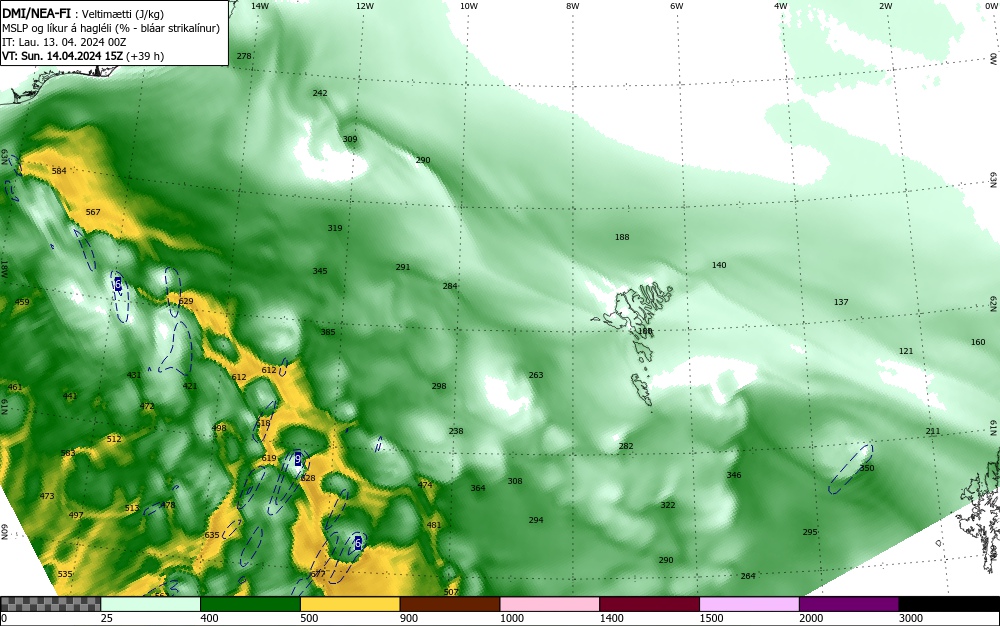Click the CAPE value '629' on the map
Image resolution: width=1000 pixels, height=626 pixels.
click(x=186, y=301)
